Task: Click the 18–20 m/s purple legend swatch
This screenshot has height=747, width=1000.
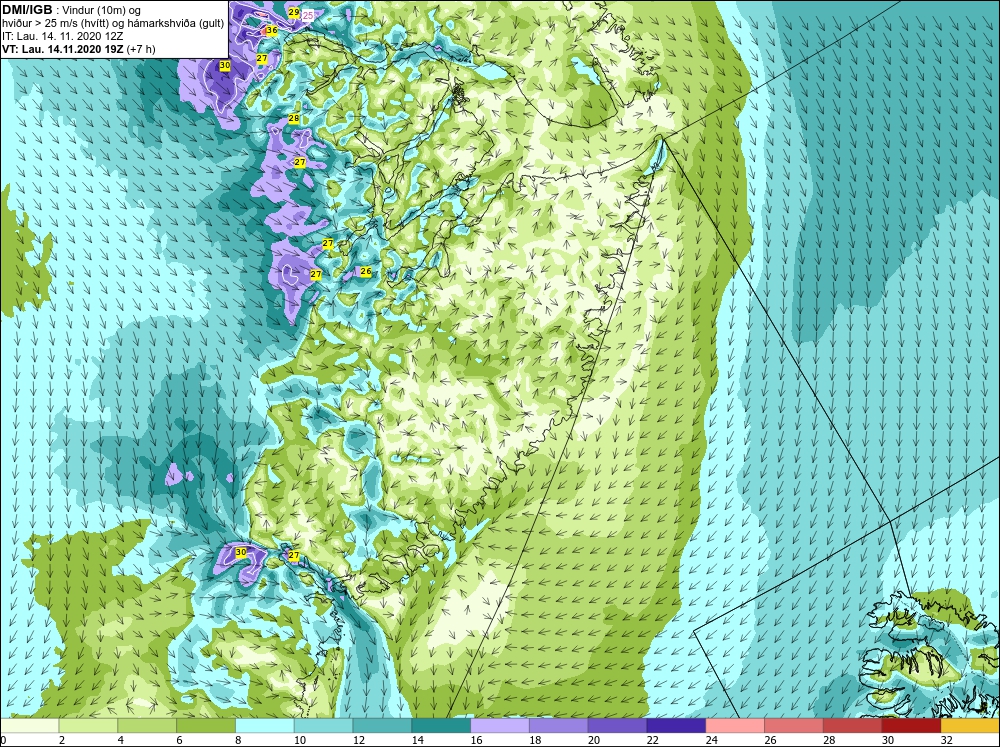Action: pyautogui.click(x=559, y=726)
